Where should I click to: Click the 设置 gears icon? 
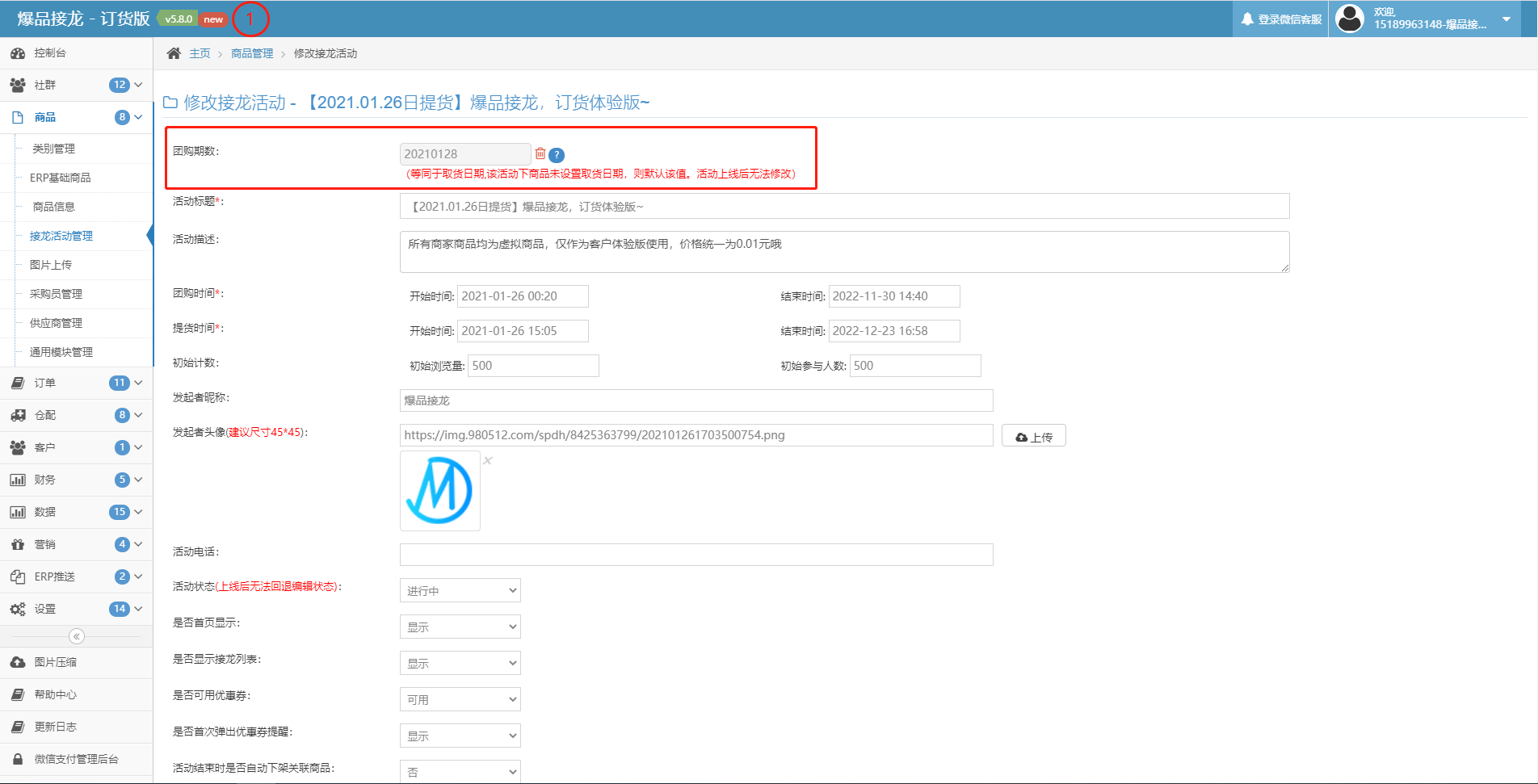click(x=18, y=609)
